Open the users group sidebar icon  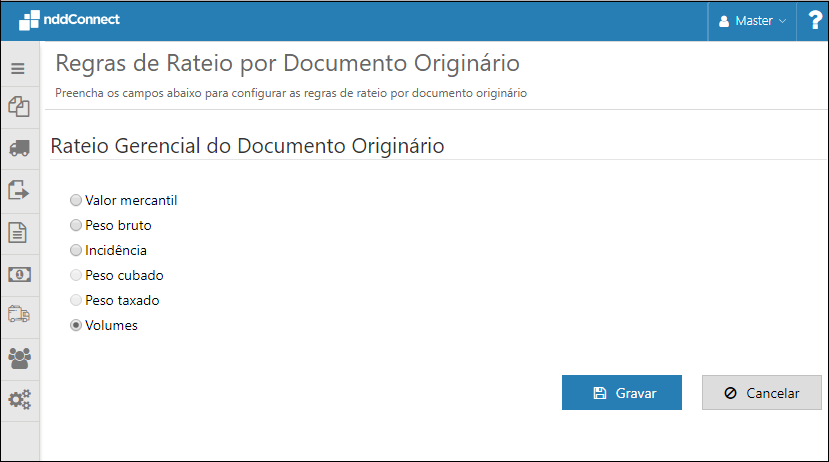pyautogui.click(x=20, y=358)
